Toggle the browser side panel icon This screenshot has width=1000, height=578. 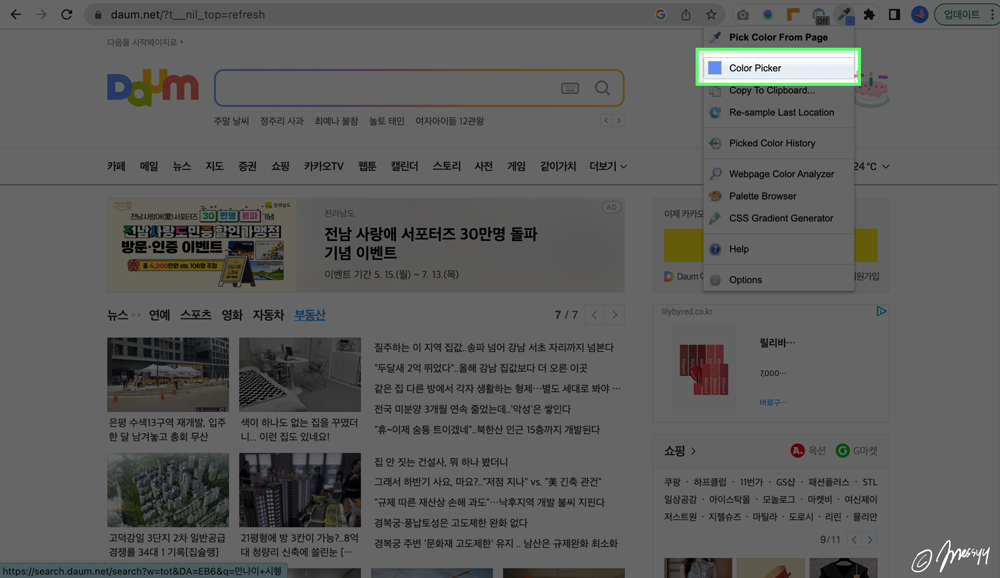[x=894, y=14]
